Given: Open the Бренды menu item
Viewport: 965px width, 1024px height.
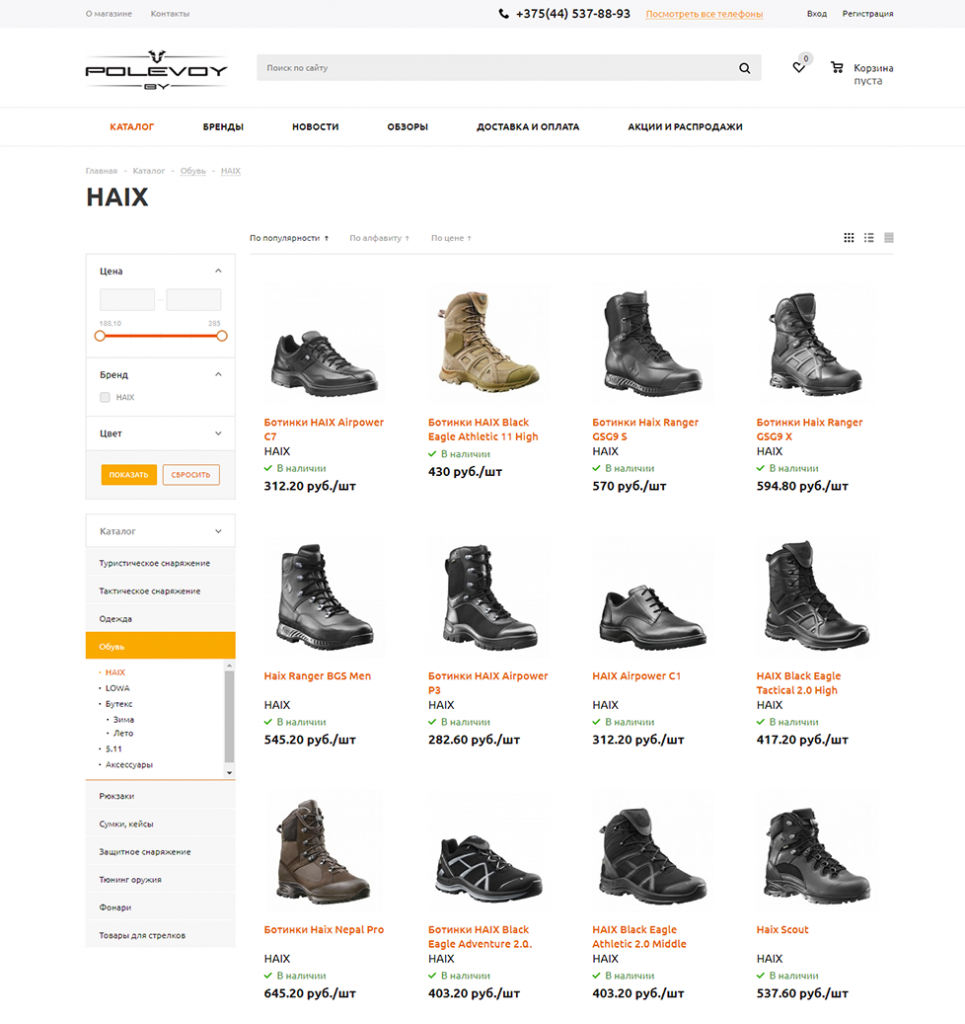Looking at the screenshot, I should (x=223, y=127).
